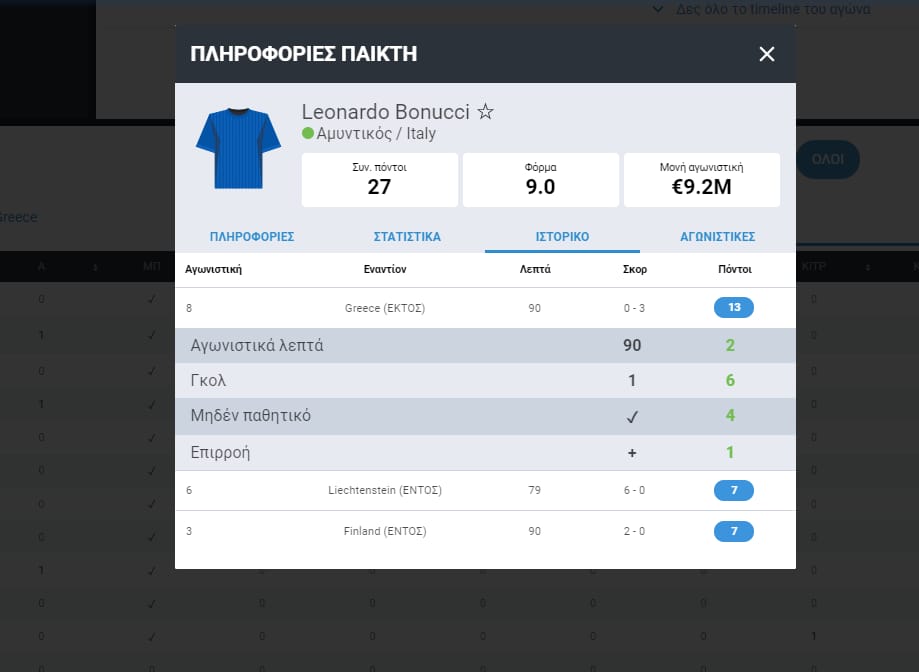
Task: Click the Λεπτά column header
Action: point(535,270)
